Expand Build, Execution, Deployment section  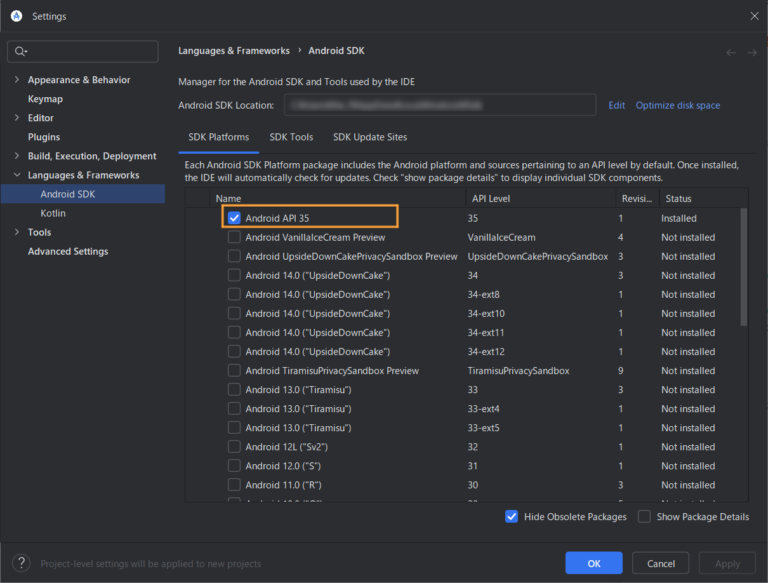(17, 156)
